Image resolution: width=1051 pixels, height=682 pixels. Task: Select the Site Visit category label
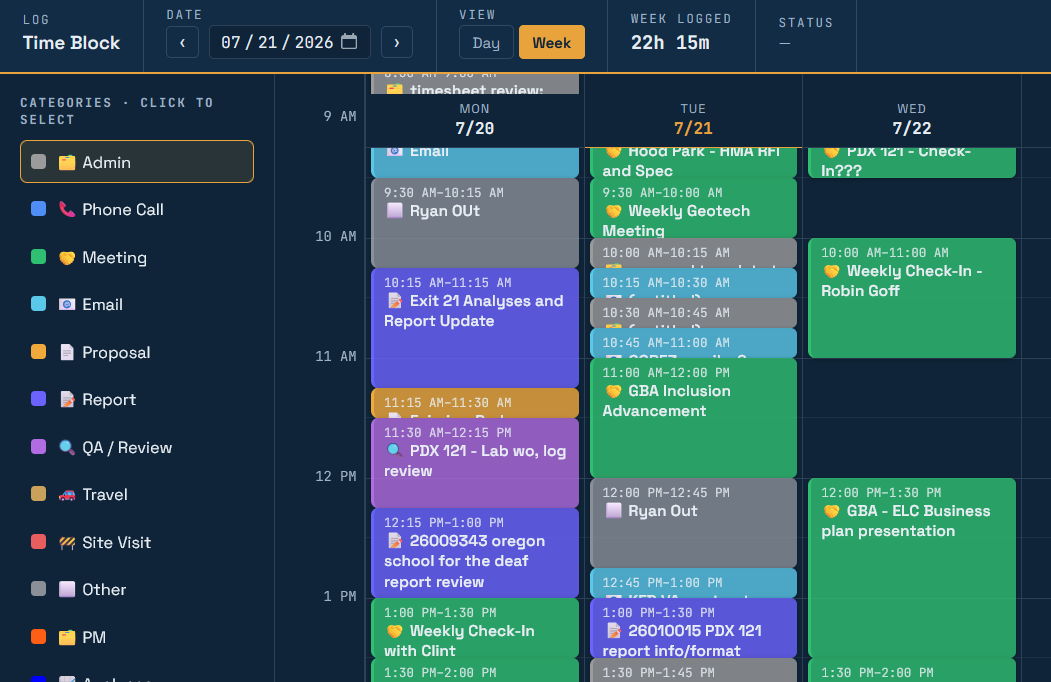coord(117,543)
